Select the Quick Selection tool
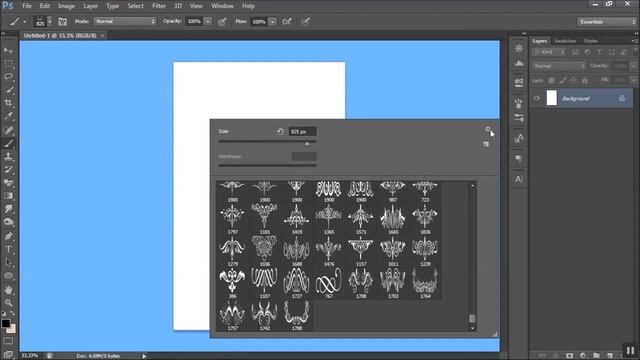 [8, 90]
